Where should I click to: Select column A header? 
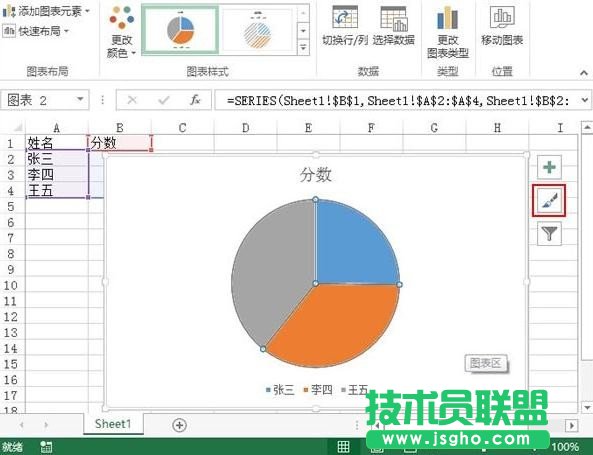coord(56,127)
